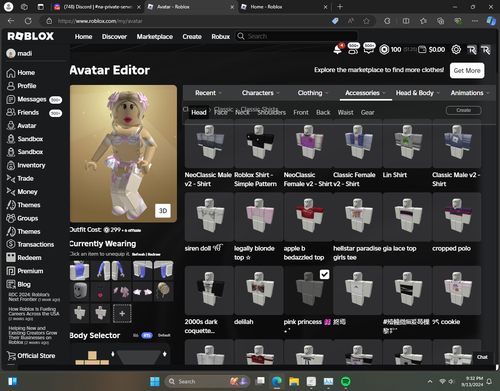The image size is (500, 391).
Task: Open the Chat button
Action: 482,357
